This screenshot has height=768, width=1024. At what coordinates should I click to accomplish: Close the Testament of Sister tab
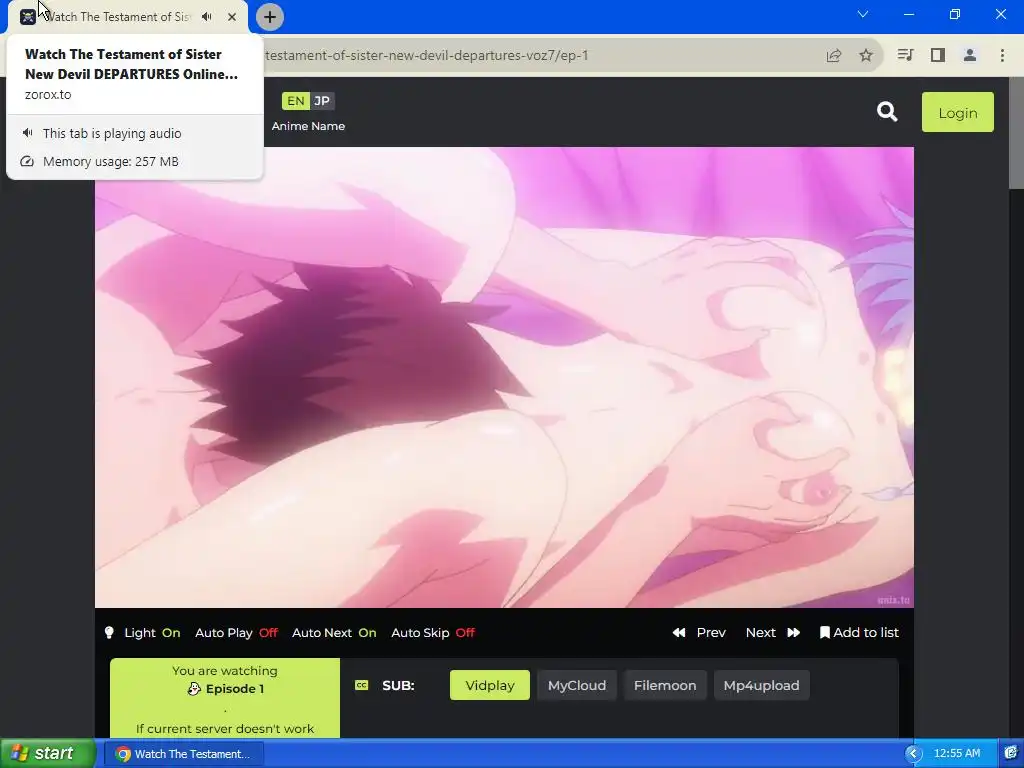[232, 17]
